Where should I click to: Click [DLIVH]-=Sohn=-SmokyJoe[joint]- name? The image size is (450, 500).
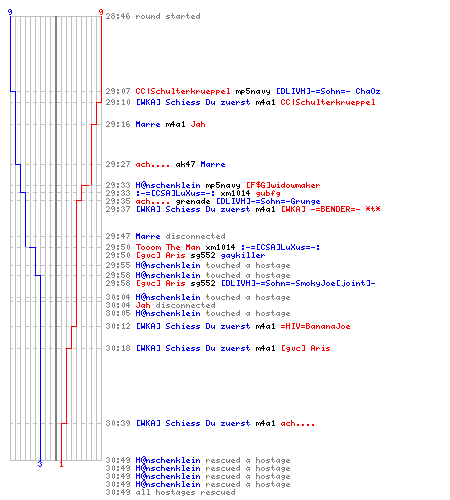tap(298, 283)
